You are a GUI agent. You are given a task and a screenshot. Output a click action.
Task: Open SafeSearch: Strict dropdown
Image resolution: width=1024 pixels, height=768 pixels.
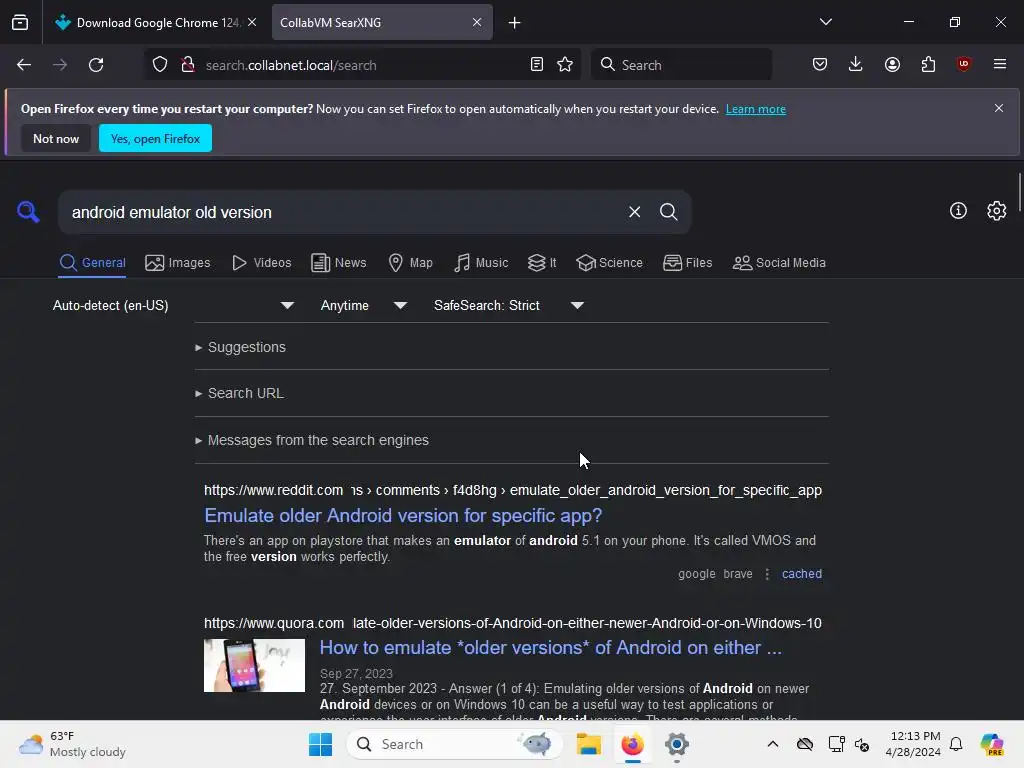click(509, 305)
